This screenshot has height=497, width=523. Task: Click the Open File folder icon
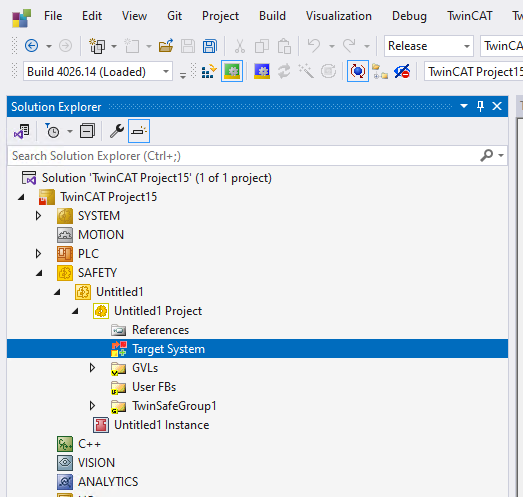[x=166, y=46]
